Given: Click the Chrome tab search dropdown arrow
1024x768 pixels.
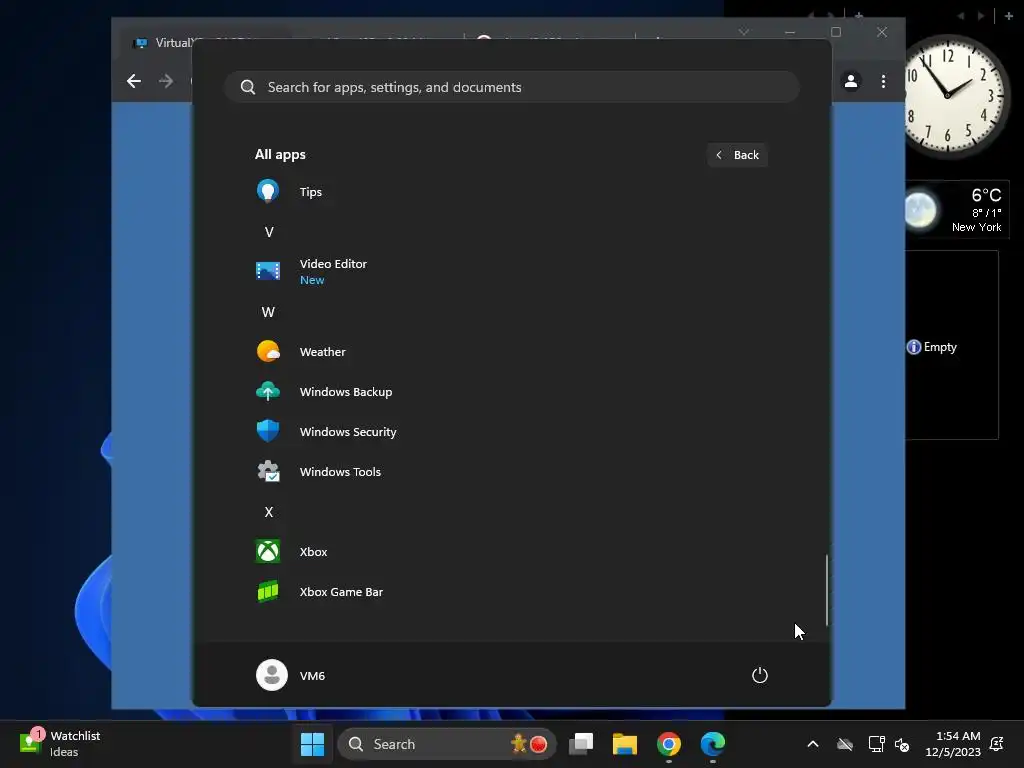Looking at the screenshot, I should (743, 32).
